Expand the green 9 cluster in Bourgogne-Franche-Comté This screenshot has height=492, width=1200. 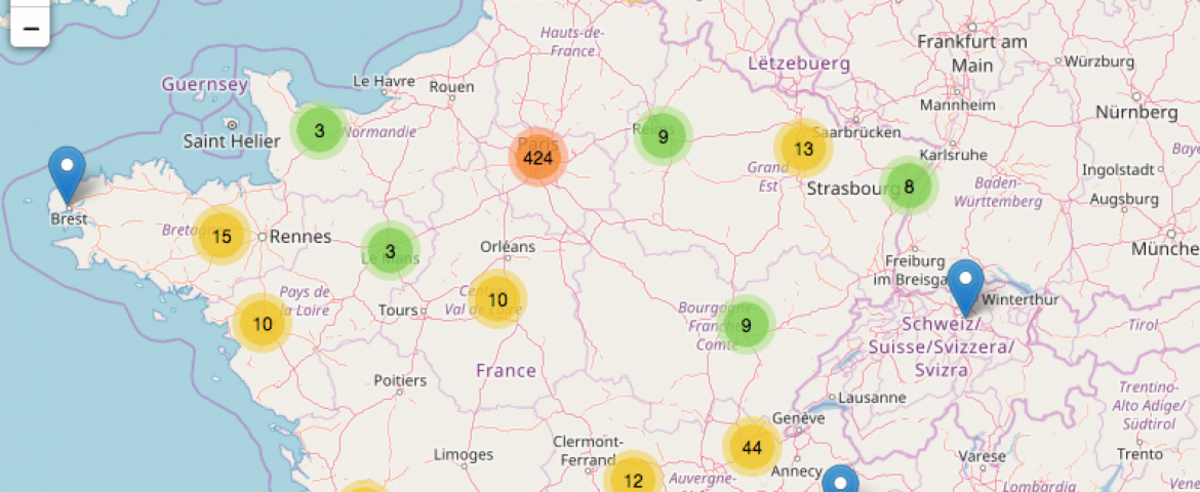point(746,324)
